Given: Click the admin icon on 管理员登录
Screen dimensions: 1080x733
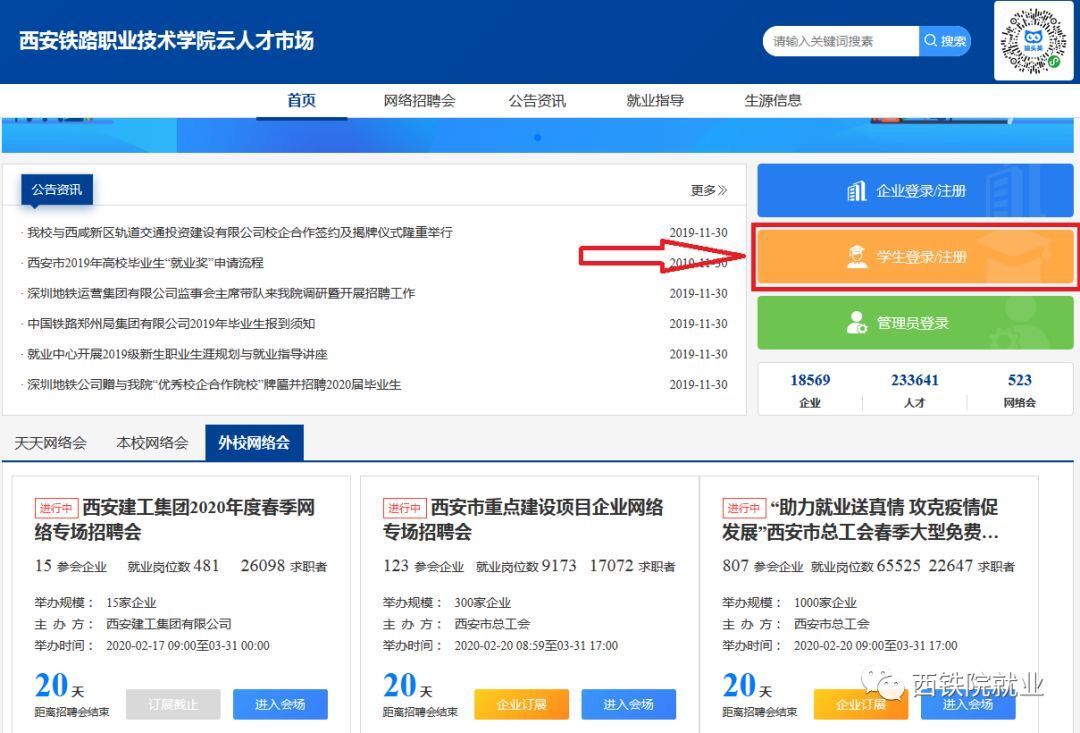Looking at the screenshot, I should [857, 323].
